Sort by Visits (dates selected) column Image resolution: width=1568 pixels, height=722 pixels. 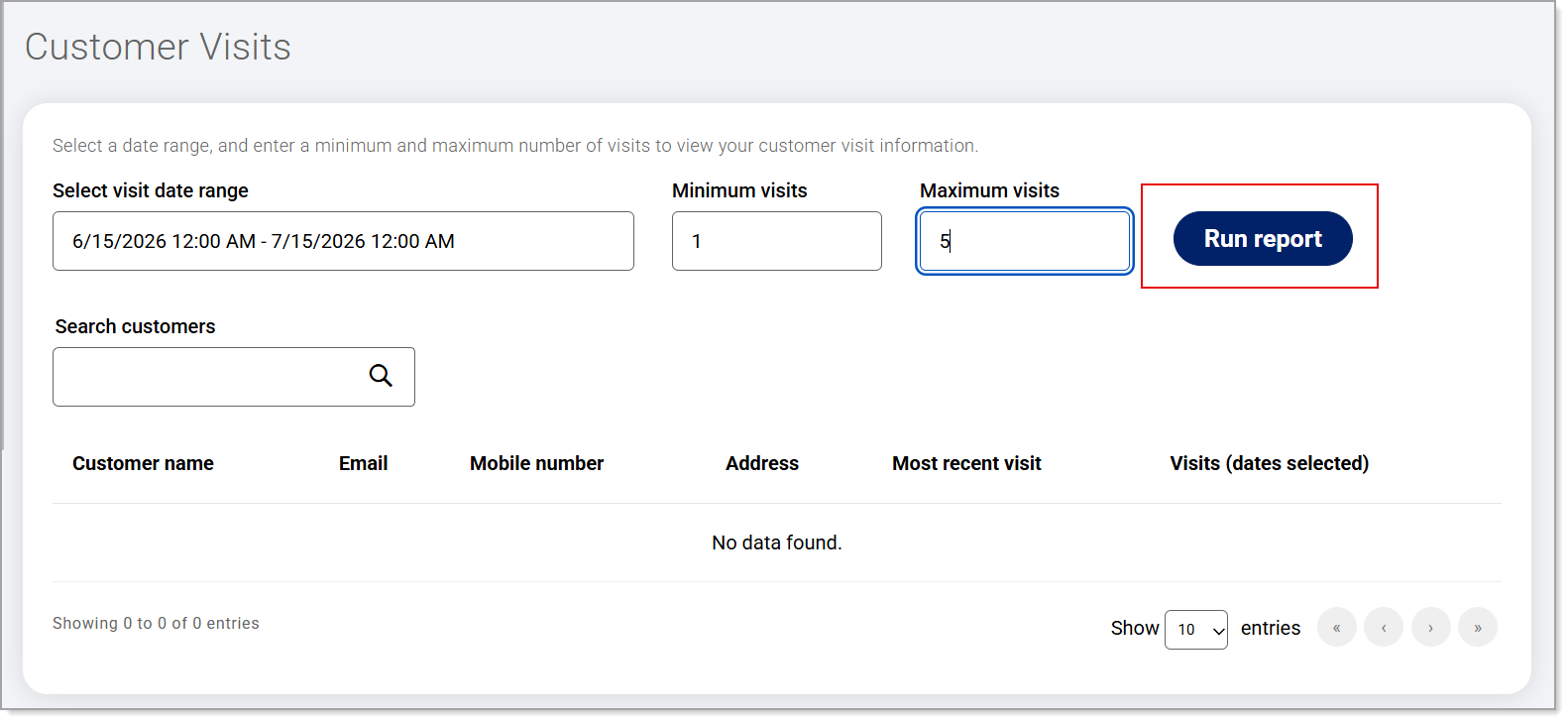point(1269,463)
